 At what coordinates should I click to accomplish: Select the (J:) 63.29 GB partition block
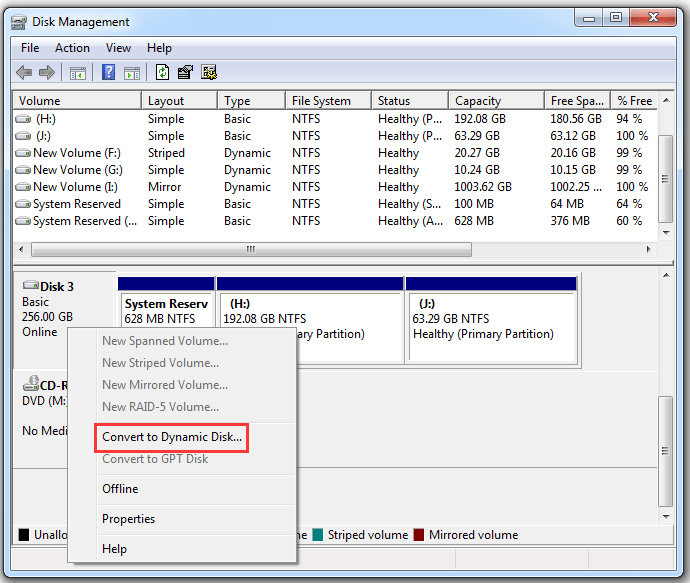point(492,320)
